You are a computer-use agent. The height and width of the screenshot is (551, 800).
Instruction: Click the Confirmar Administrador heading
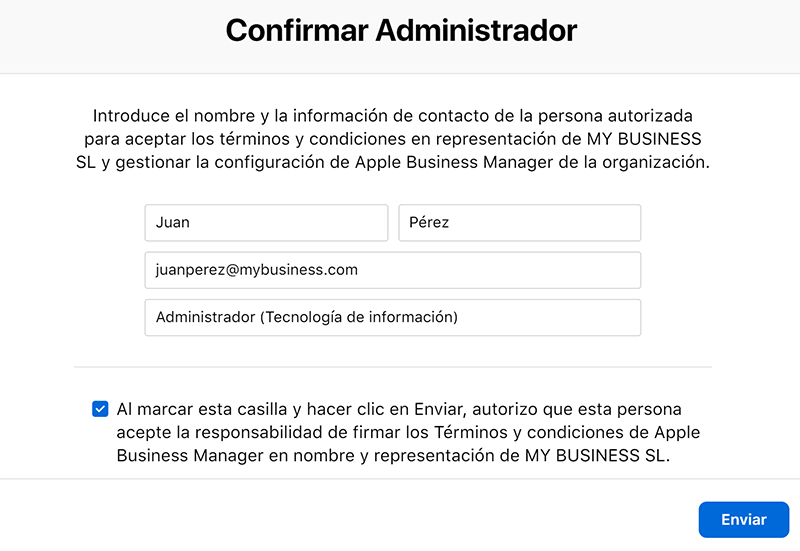[401, 30]
